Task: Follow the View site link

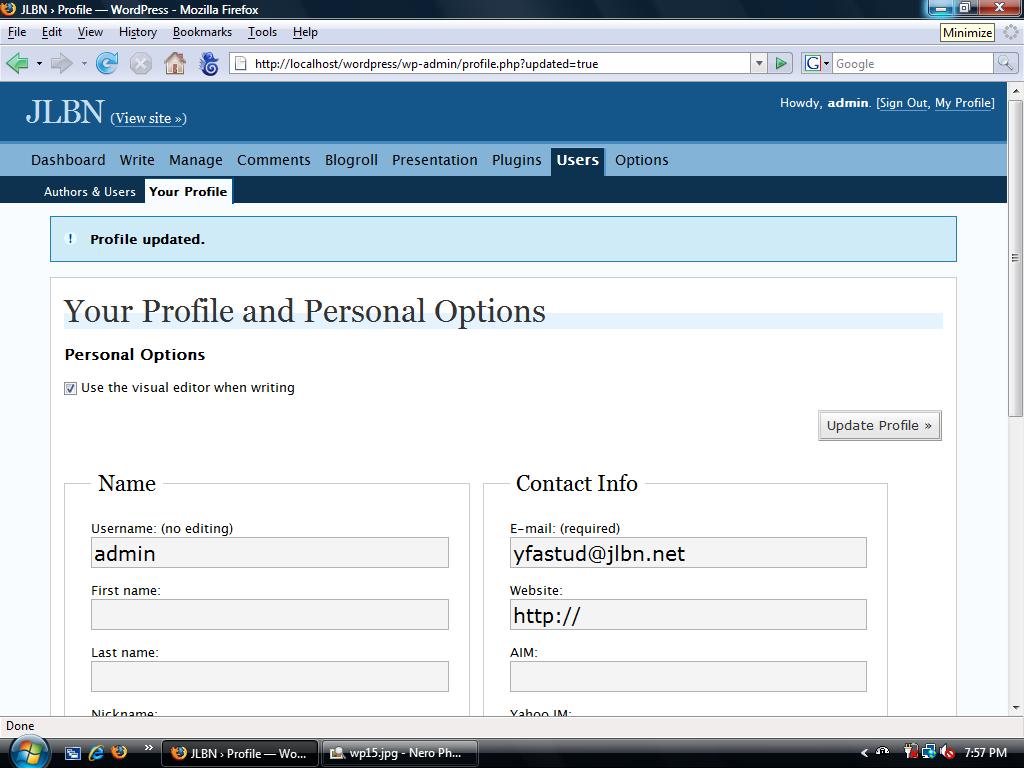Action: click(148, 118)
